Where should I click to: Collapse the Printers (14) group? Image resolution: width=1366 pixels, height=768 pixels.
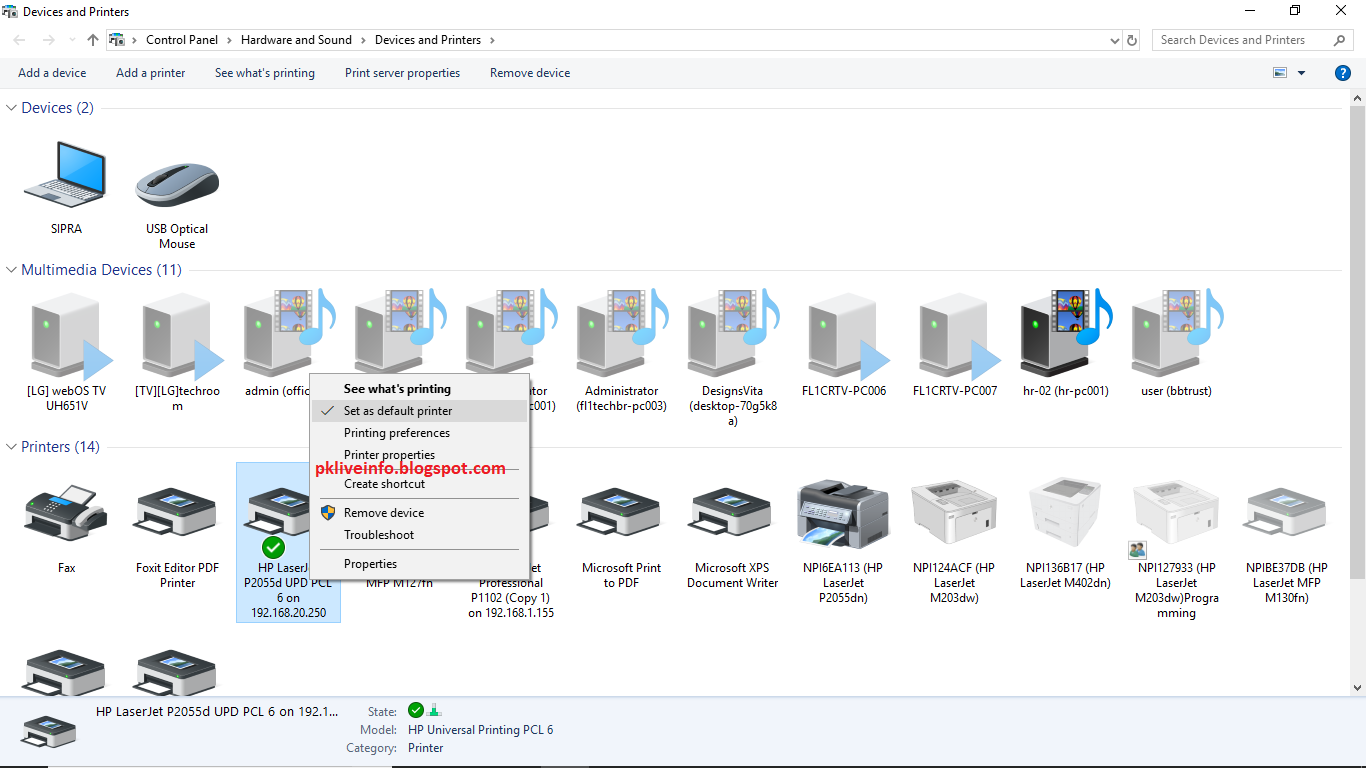pyautogui.click(x=12, y=447)
